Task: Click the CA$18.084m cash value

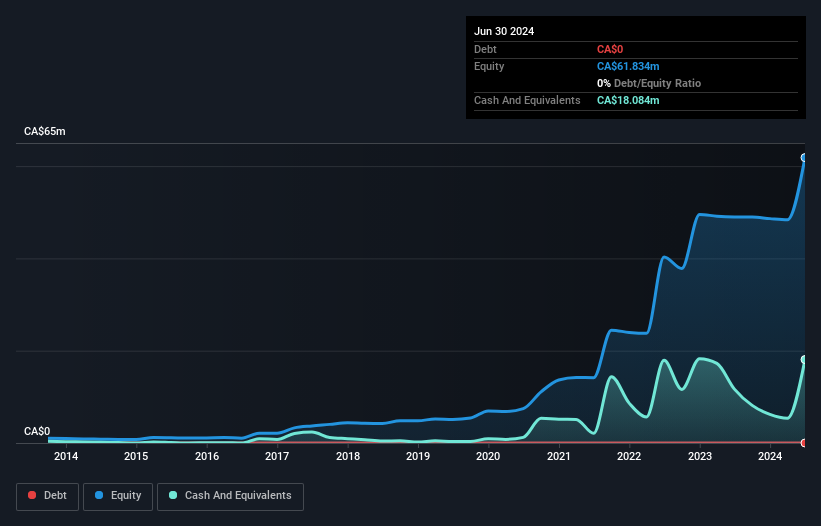Action: click(x=628, y=100)
